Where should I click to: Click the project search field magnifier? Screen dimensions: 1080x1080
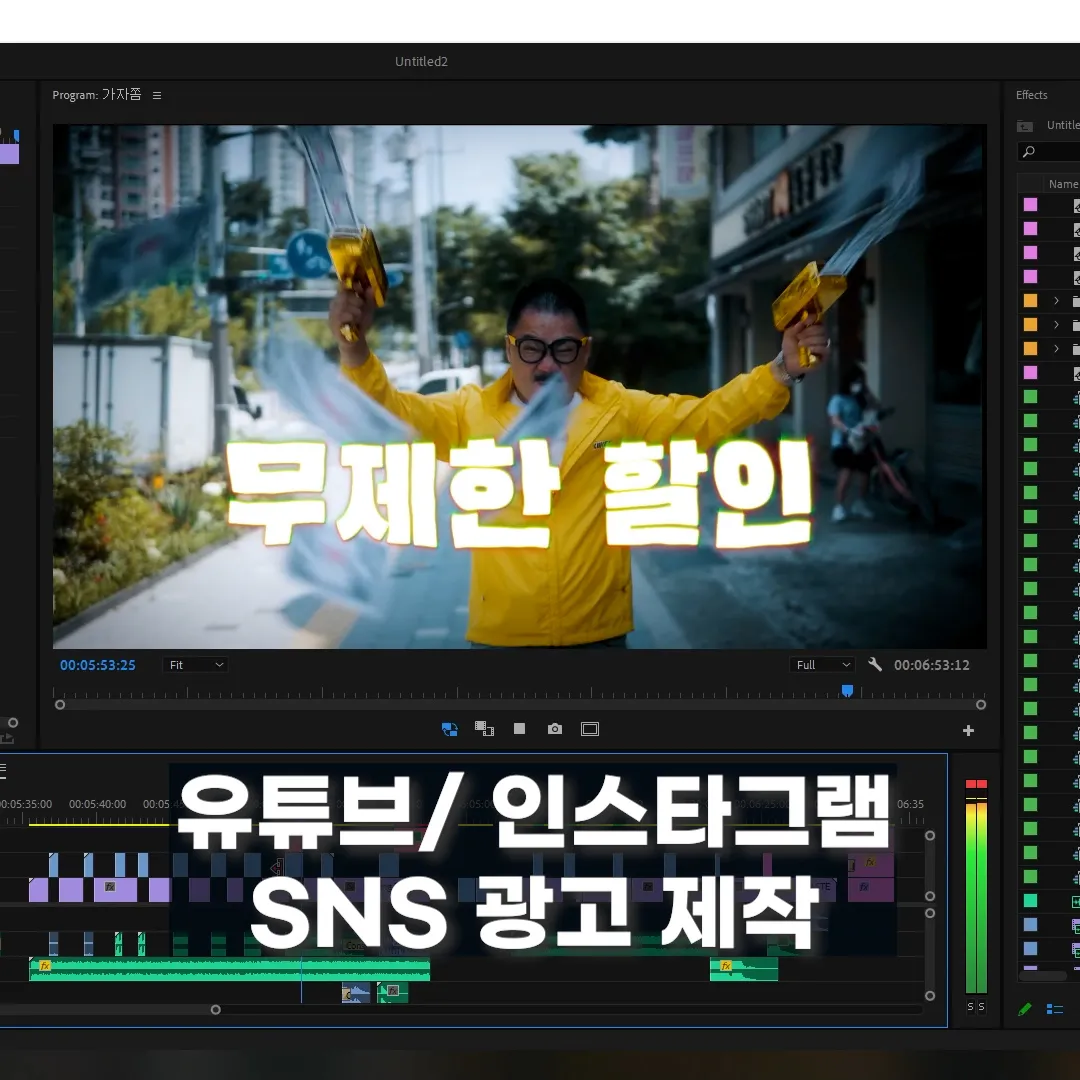tap(1029, 152)
